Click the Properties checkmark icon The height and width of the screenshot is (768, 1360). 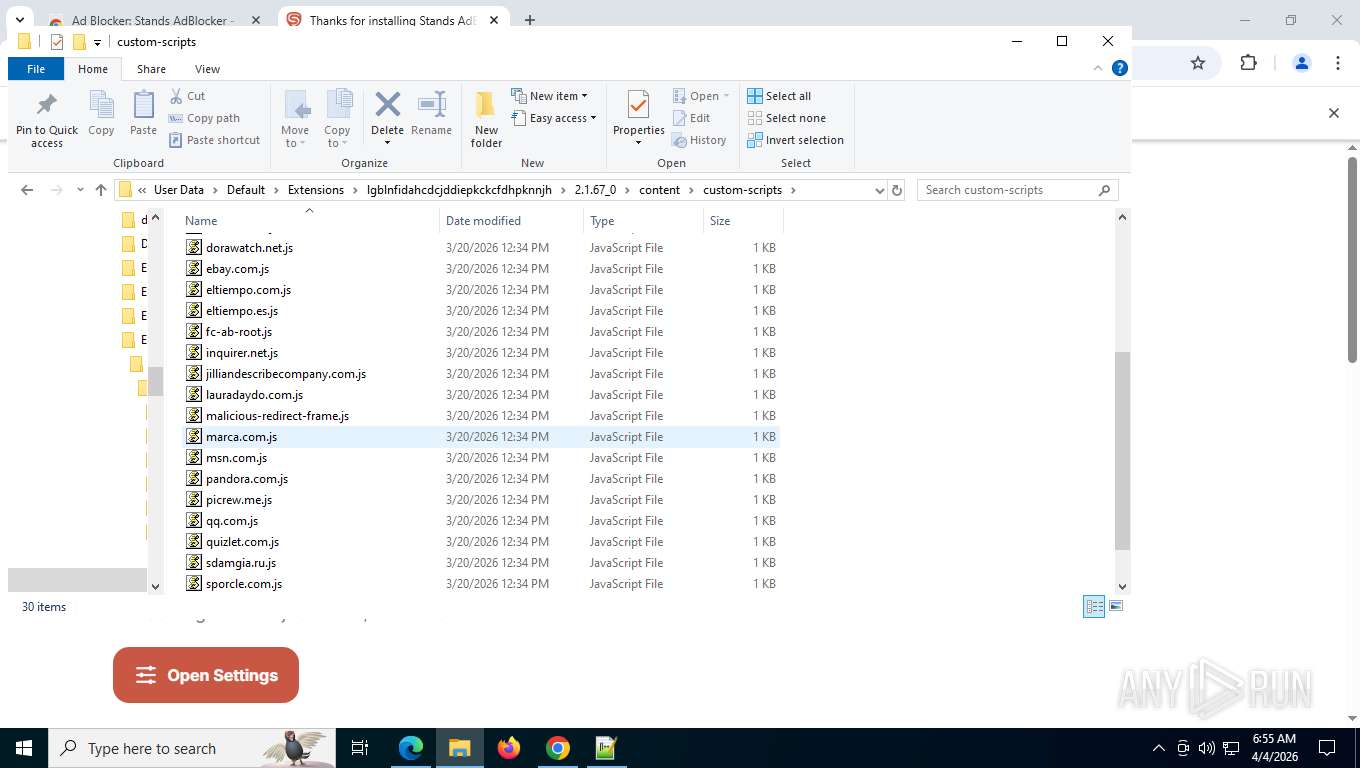point(638,105)
